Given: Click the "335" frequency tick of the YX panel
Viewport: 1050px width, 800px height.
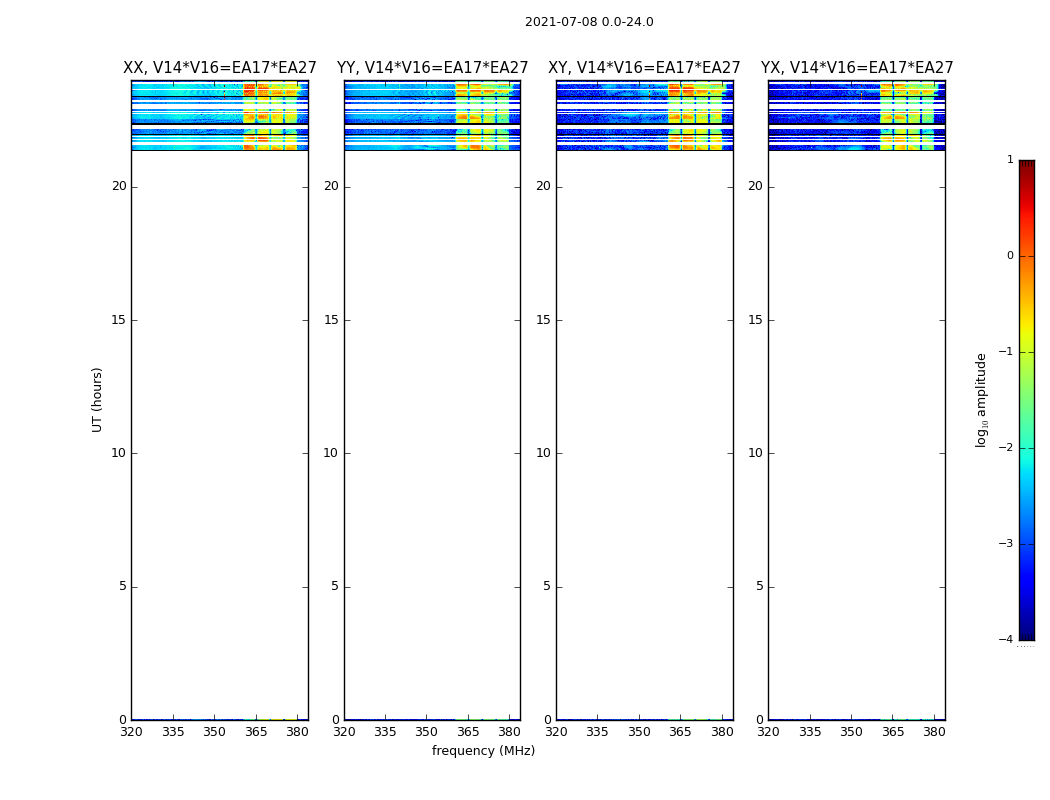Looking at the screenshot, I should click(810, 732).
